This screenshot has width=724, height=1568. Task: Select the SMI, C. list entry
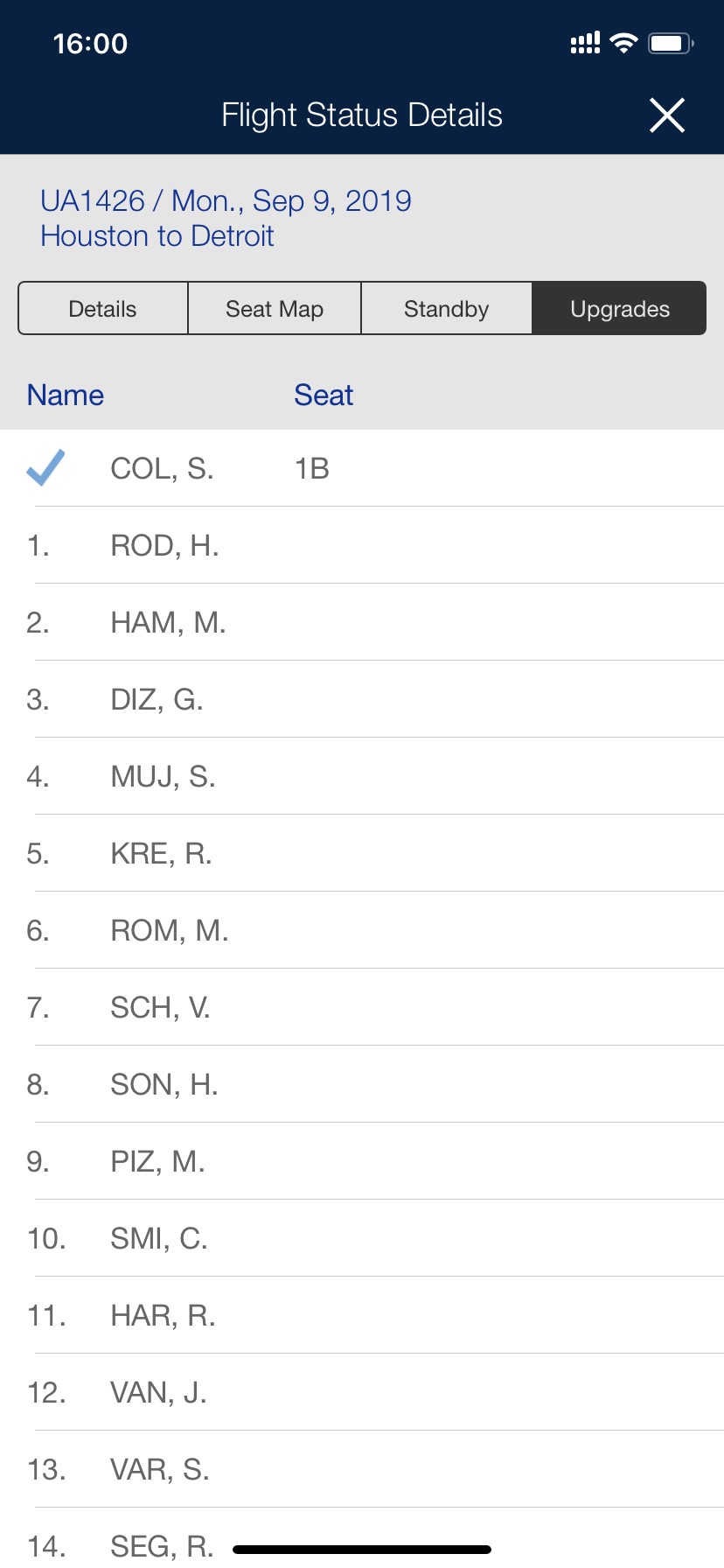tap(362, 1238)
